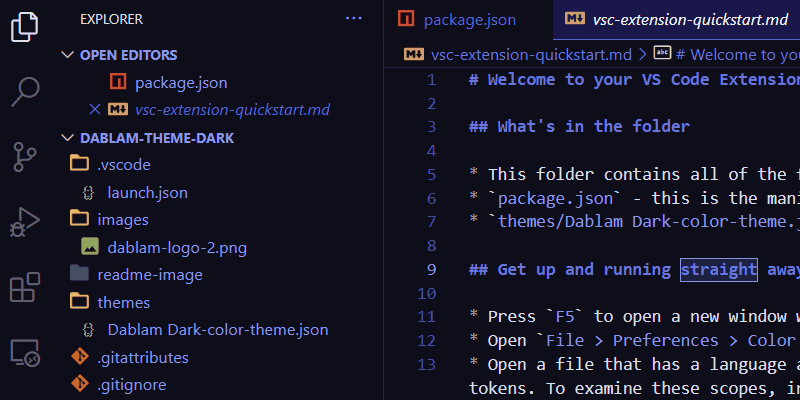Click the markdown icon in Open Editors list
800x400 pixels.
click(x=118, y=109)
